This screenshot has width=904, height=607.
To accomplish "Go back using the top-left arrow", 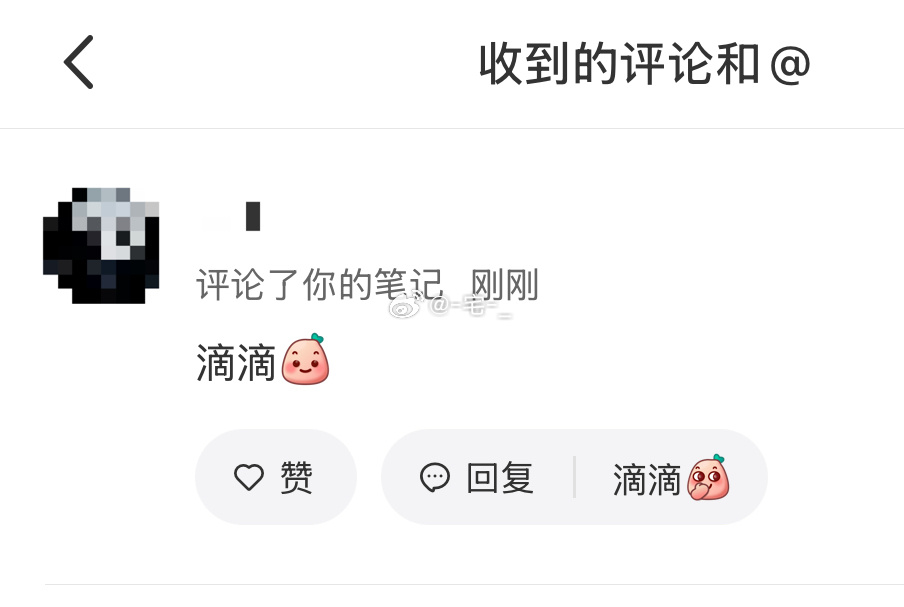I will (78, 62).
